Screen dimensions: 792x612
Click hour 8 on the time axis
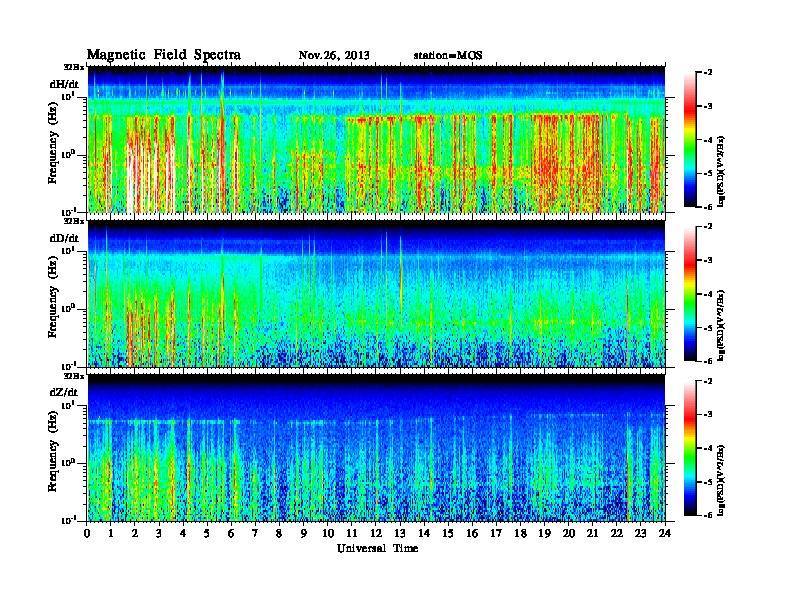[279, 533]
